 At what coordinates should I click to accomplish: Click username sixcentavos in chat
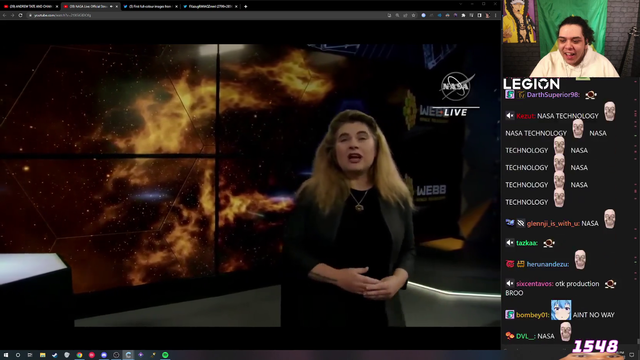click(535, 284)
